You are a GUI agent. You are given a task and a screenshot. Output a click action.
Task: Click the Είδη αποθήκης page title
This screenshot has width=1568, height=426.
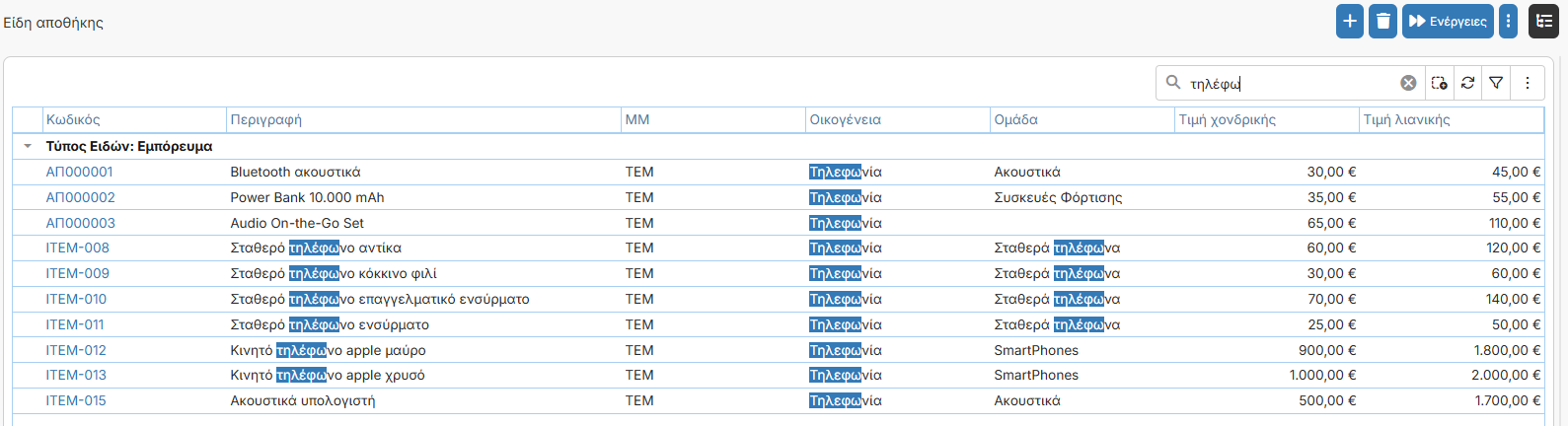(x=53, y=22)
